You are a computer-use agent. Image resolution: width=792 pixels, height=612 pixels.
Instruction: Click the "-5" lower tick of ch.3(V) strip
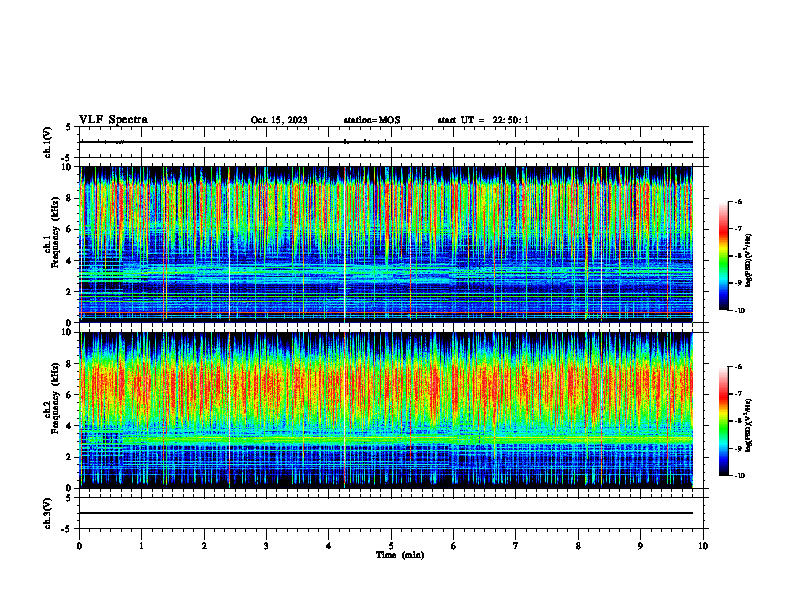(67, 529)
